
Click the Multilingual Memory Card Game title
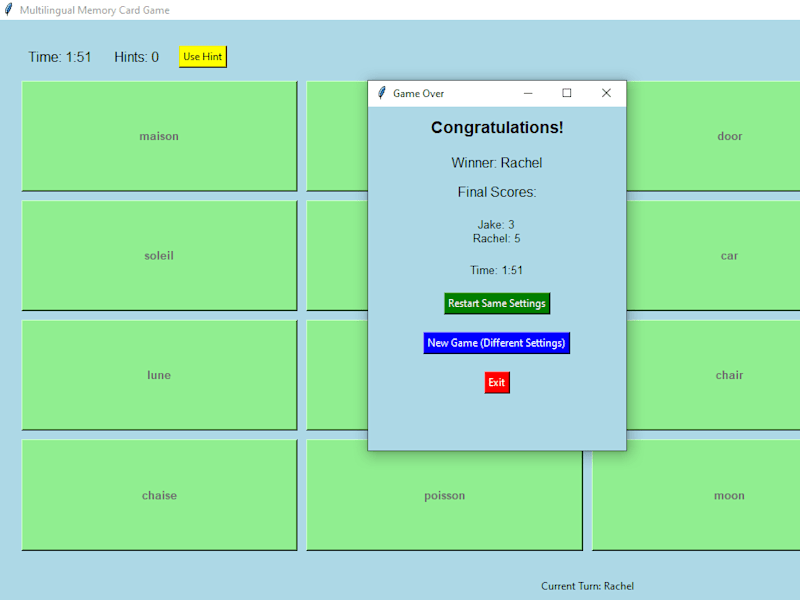pyautogui.click(x=94, y=10)
